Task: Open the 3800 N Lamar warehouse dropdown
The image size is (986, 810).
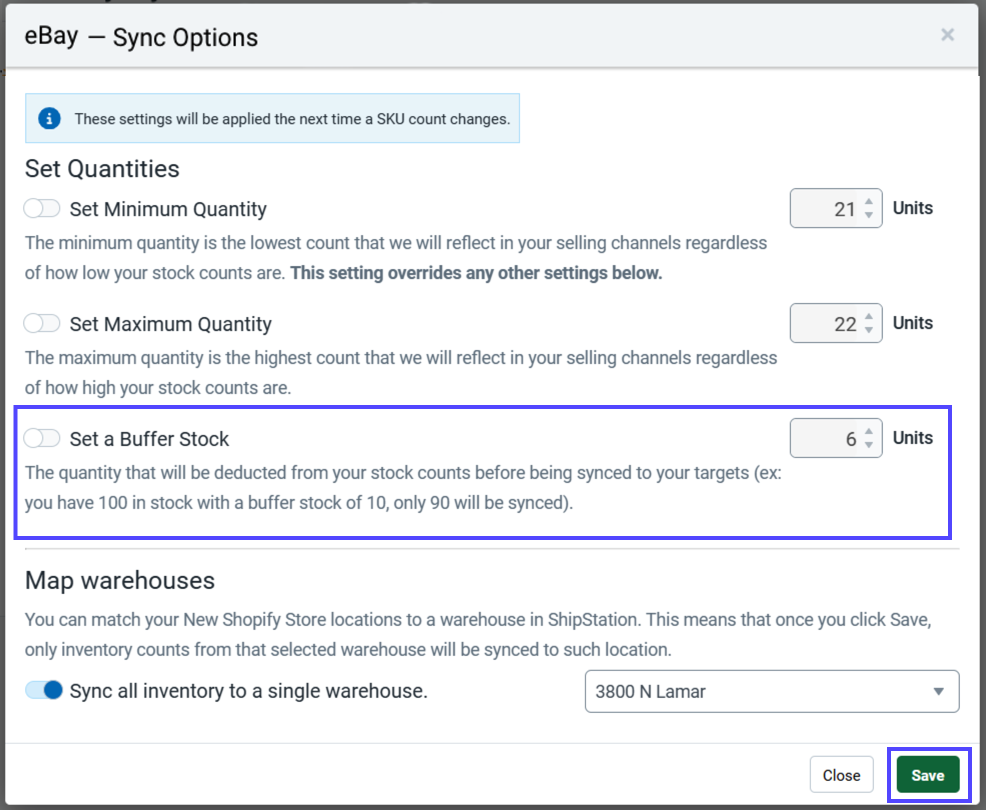Action: point(772,691)
